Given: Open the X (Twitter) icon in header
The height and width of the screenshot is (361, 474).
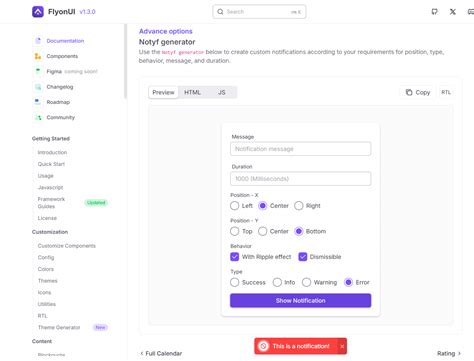Looking at the screenshot, I should pos(453,12).
